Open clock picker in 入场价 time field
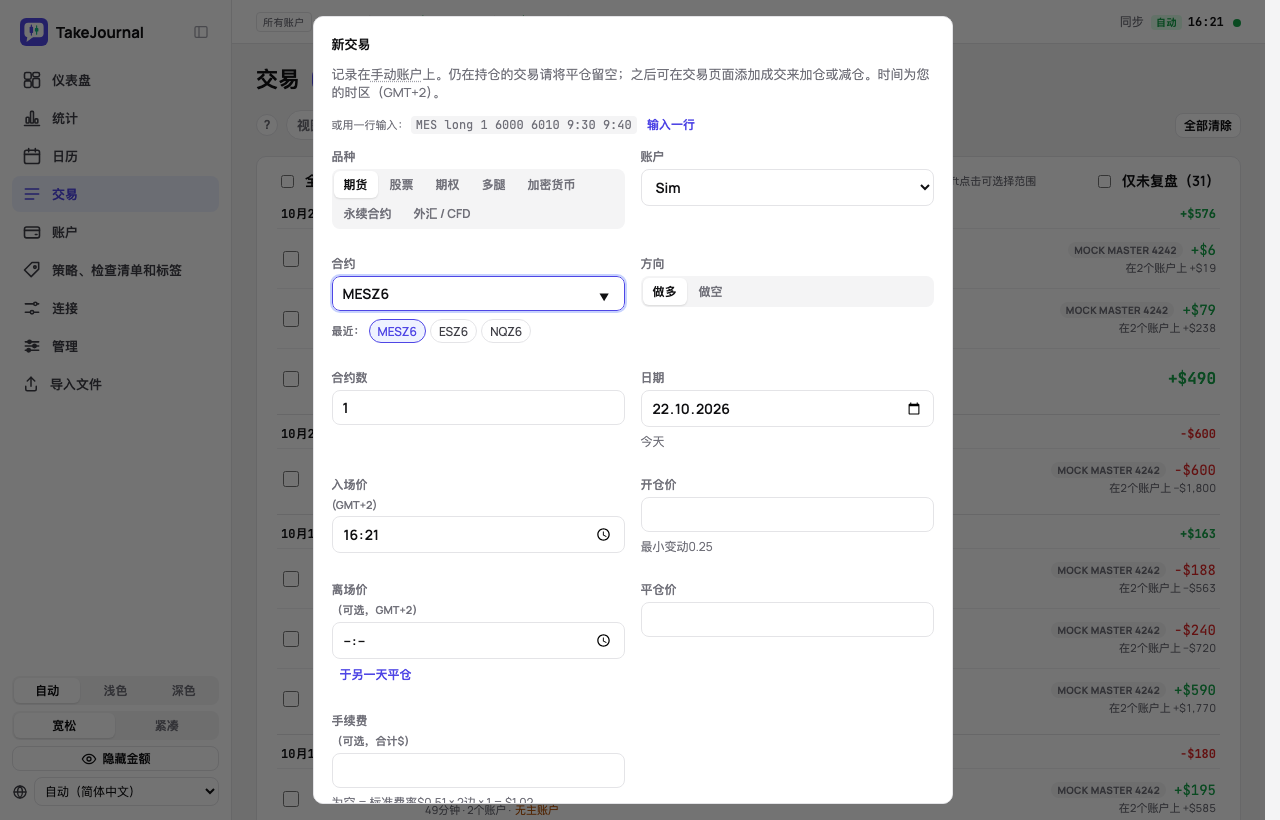This screenshot has width=1280, height=820. tap(603, 535)
